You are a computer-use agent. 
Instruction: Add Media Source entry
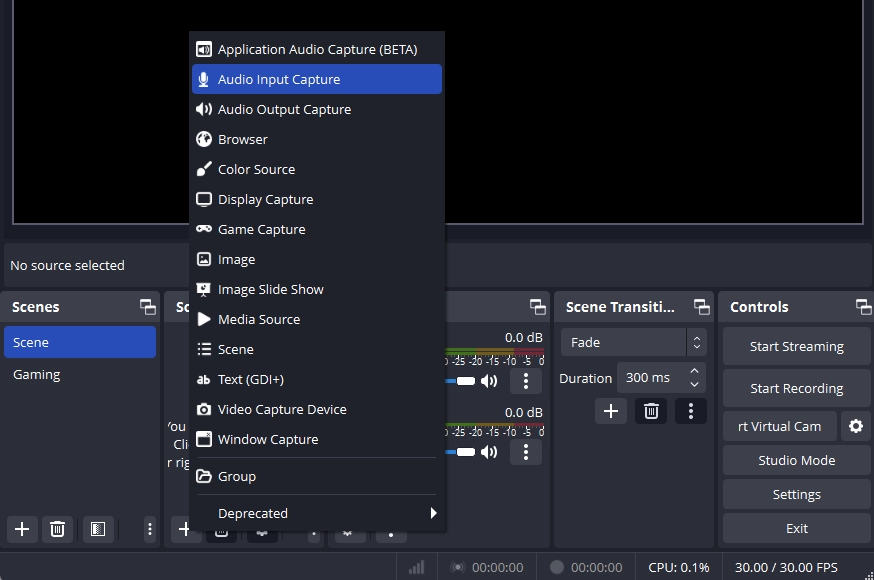tap(317, 319)
